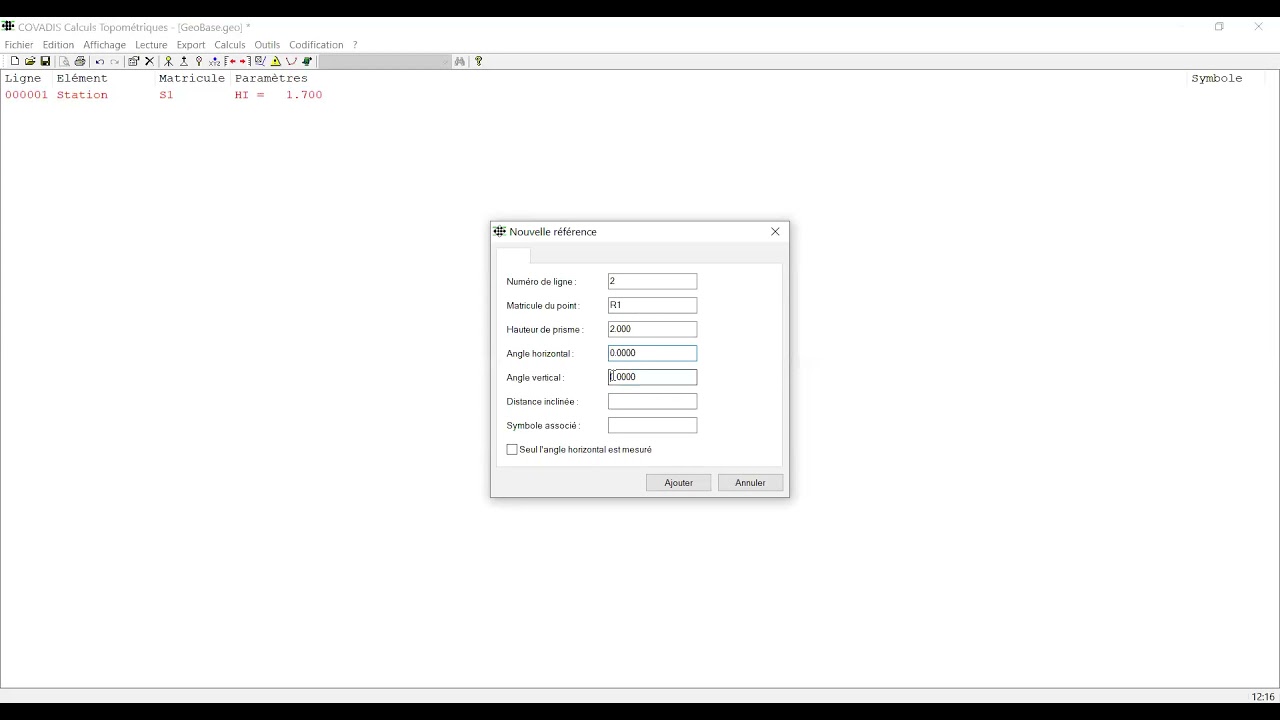This screenshot has width=1280, height=720.
Task: Open the Edition menu
Action: click(x=58, y=45)
